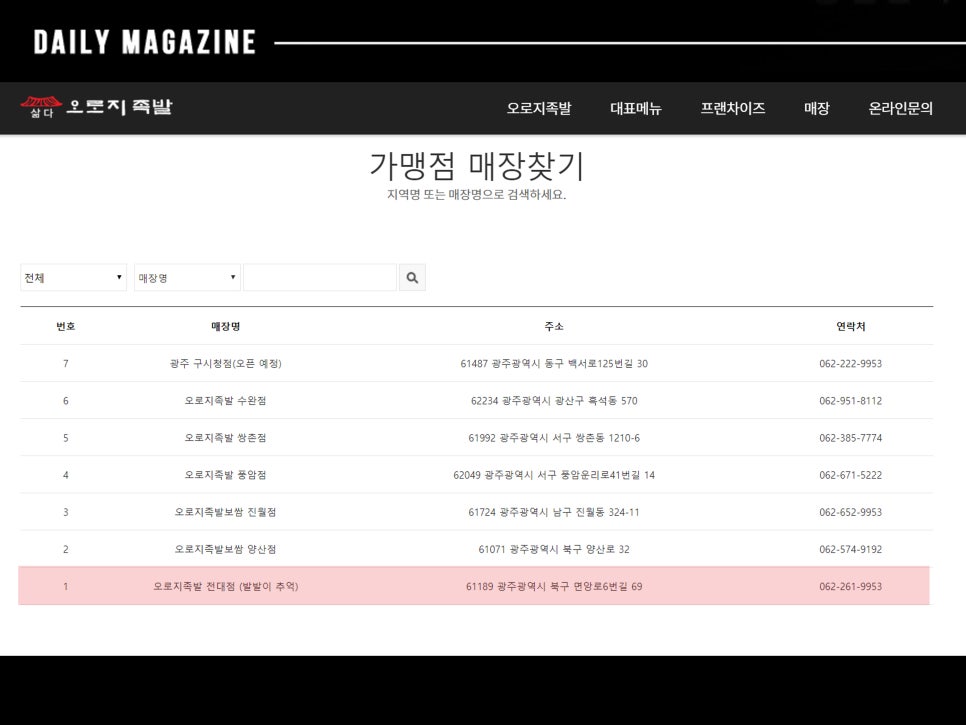The height and width of the screenshot is (725, 966).
Task: Click row number 1 cell
Action: pos(66,586)
